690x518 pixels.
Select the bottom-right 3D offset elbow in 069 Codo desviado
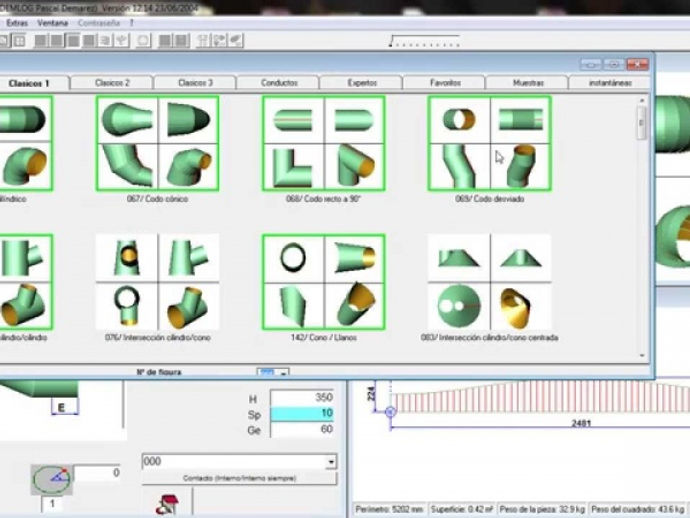click(520, 166)
